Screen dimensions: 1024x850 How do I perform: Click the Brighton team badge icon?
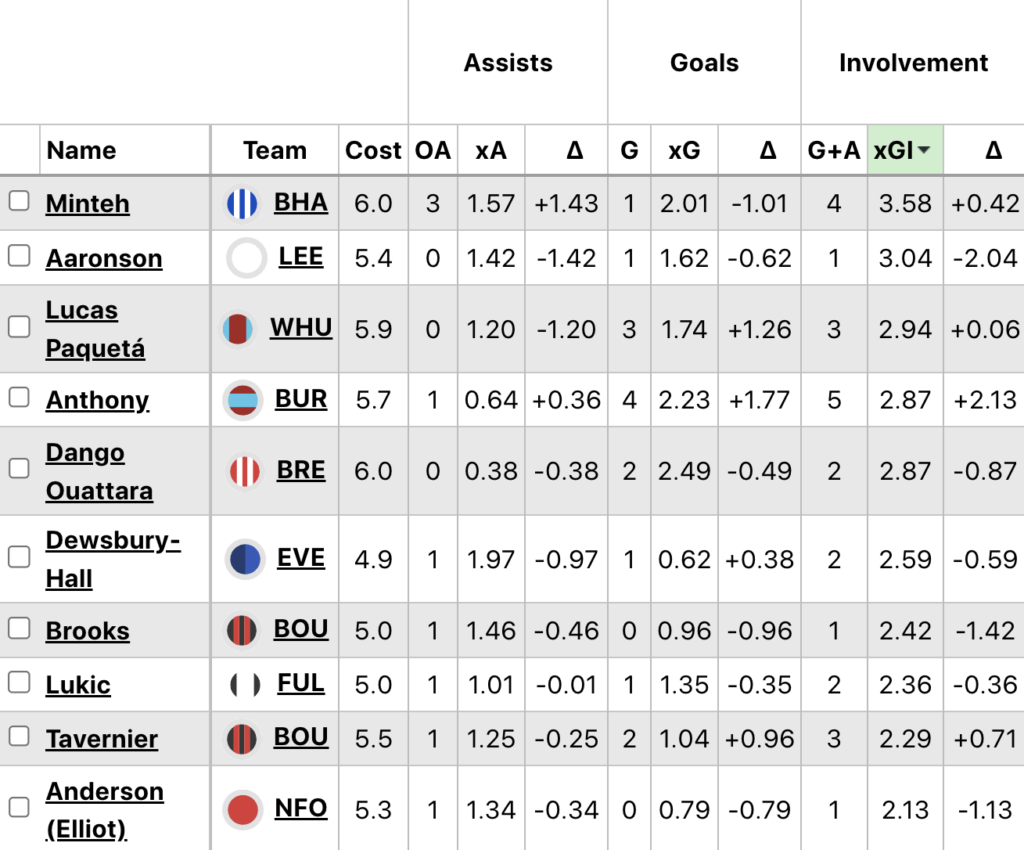[243, 204]
